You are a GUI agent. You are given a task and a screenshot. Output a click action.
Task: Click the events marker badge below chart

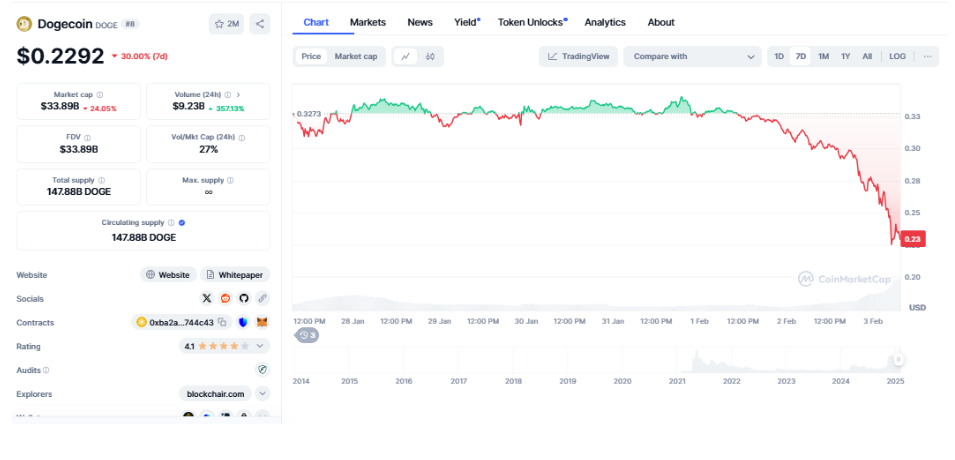306,335
